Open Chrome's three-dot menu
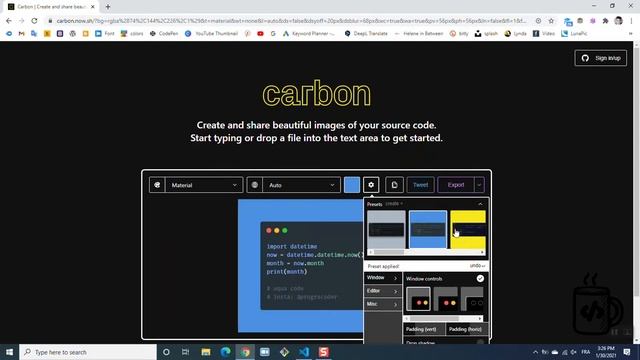640x360 pixels. 631,21
